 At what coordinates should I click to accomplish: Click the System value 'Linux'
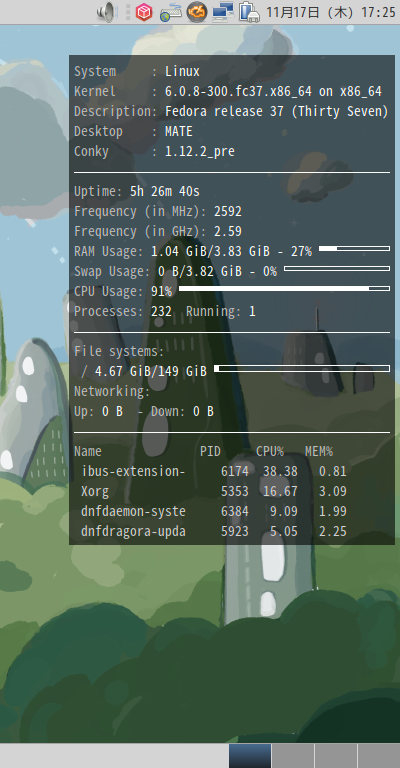tap(182, 72)
